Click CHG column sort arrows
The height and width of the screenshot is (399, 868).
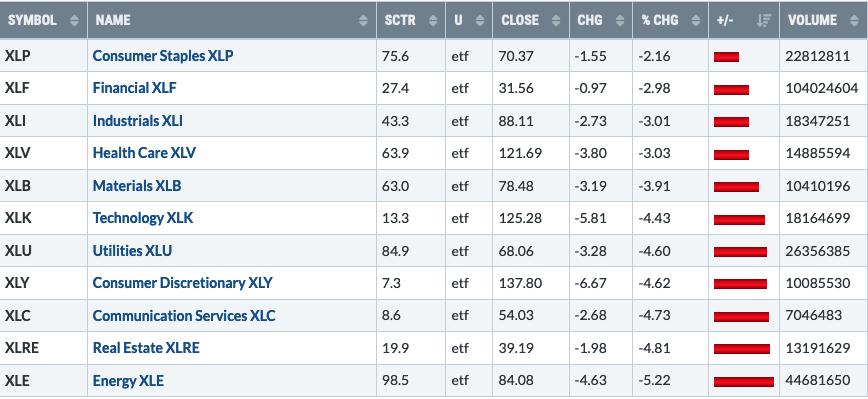(620, 20)
